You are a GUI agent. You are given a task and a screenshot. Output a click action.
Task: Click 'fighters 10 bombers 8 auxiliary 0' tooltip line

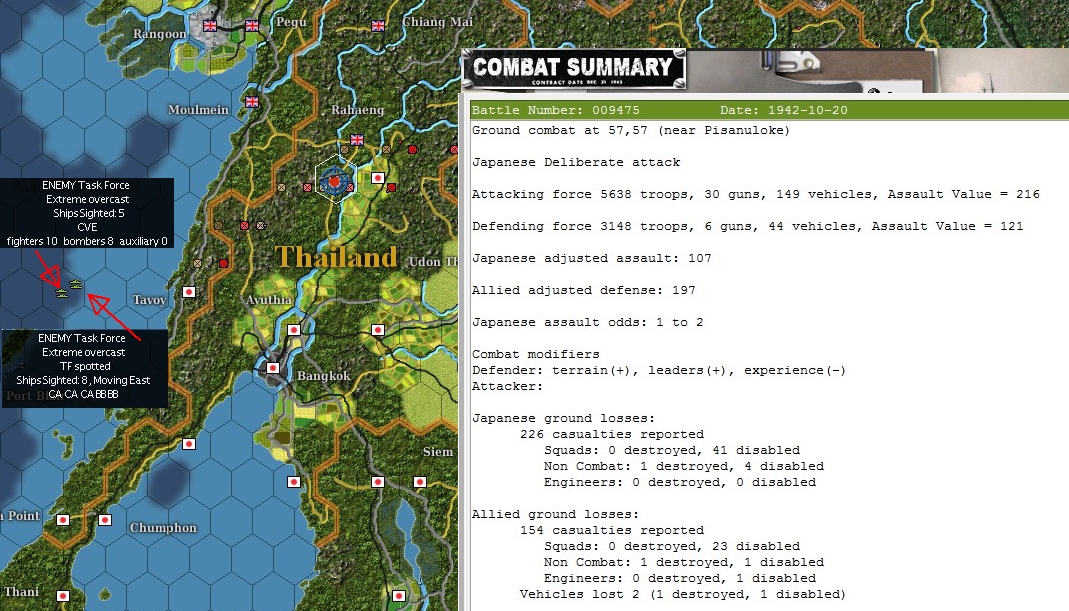tap(87, 241)
